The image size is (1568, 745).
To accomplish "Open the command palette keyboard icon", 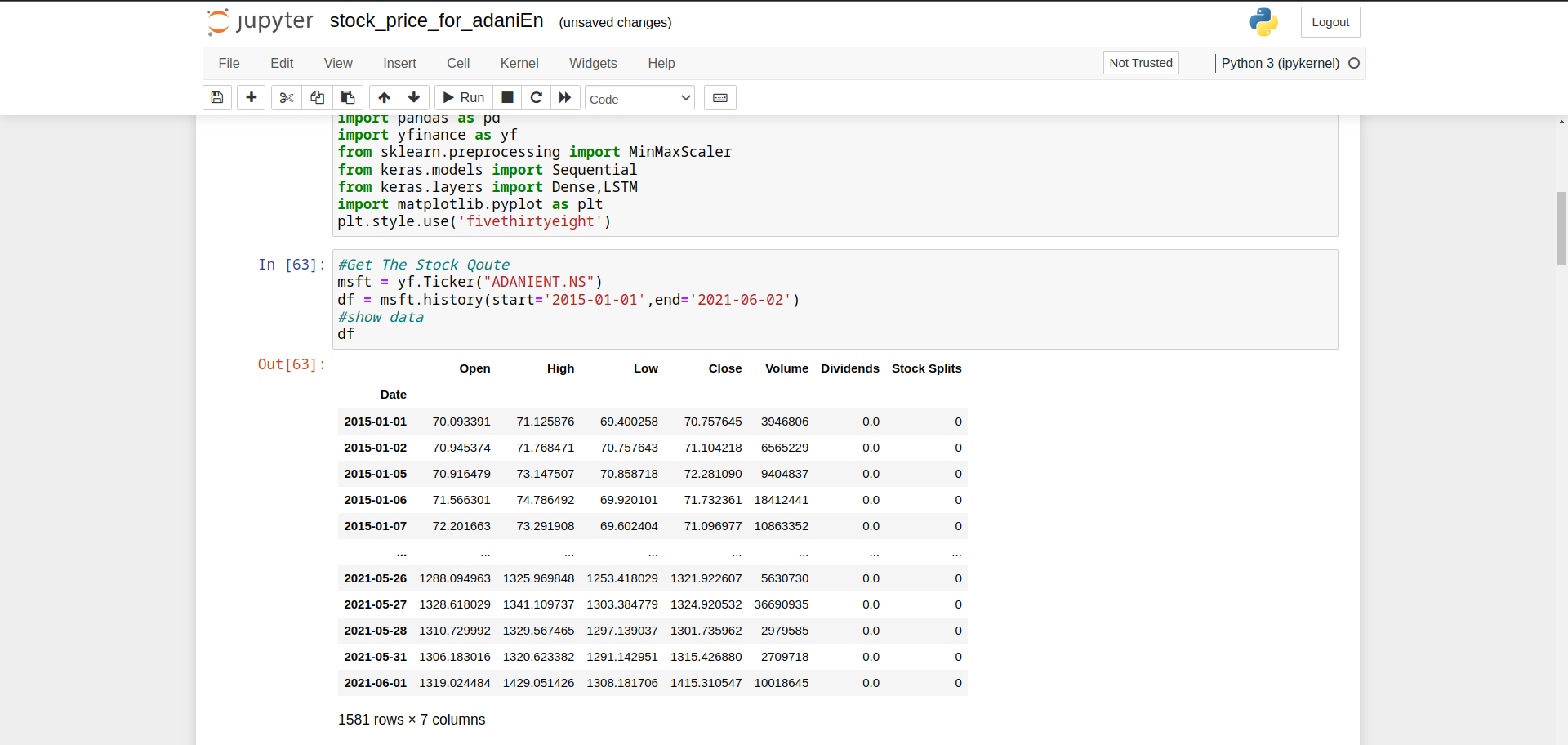I will [720, 98].
